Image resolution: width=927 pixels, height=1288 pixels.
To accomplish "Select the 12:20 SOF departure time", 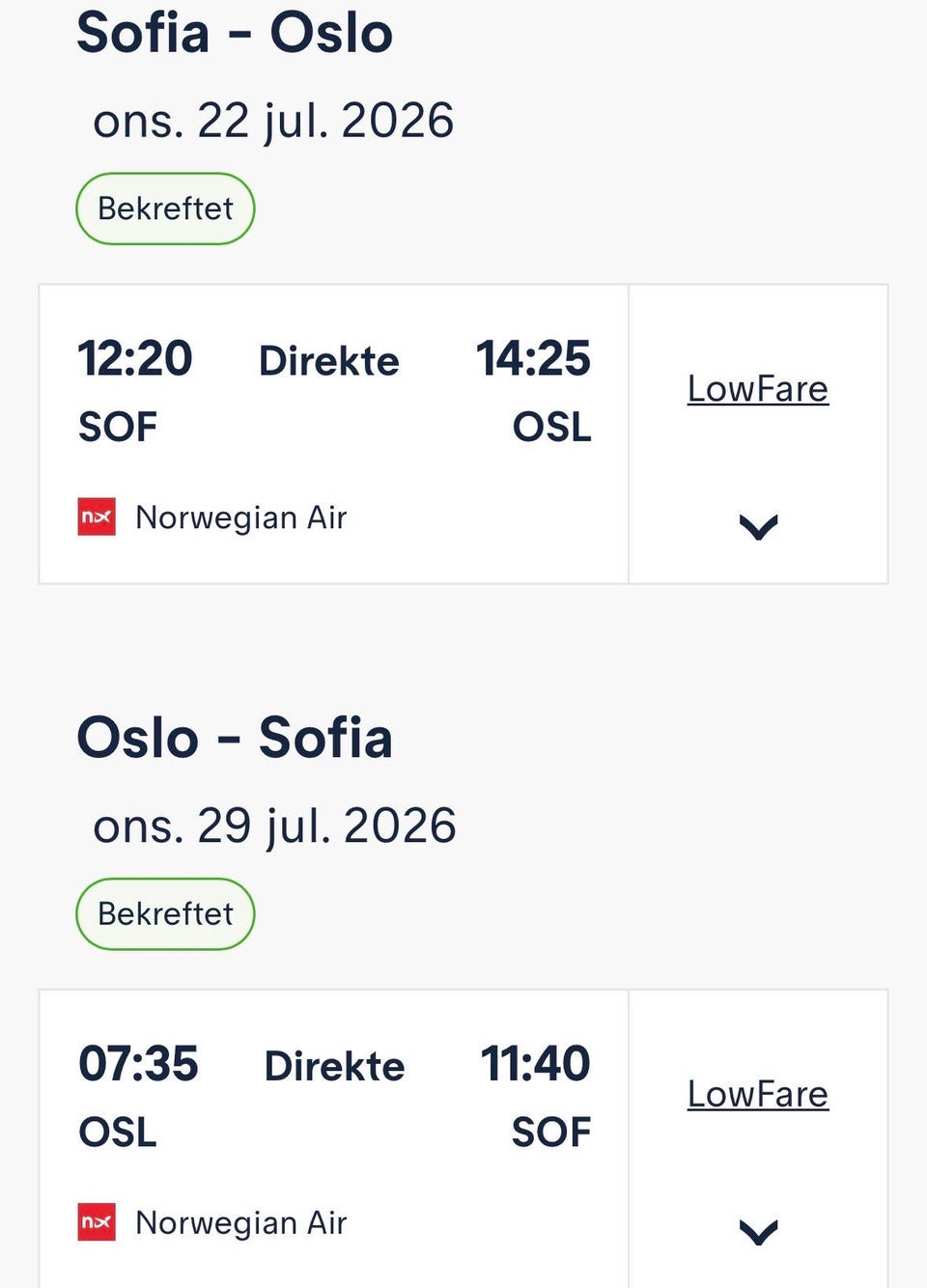I will pos(135,358).
